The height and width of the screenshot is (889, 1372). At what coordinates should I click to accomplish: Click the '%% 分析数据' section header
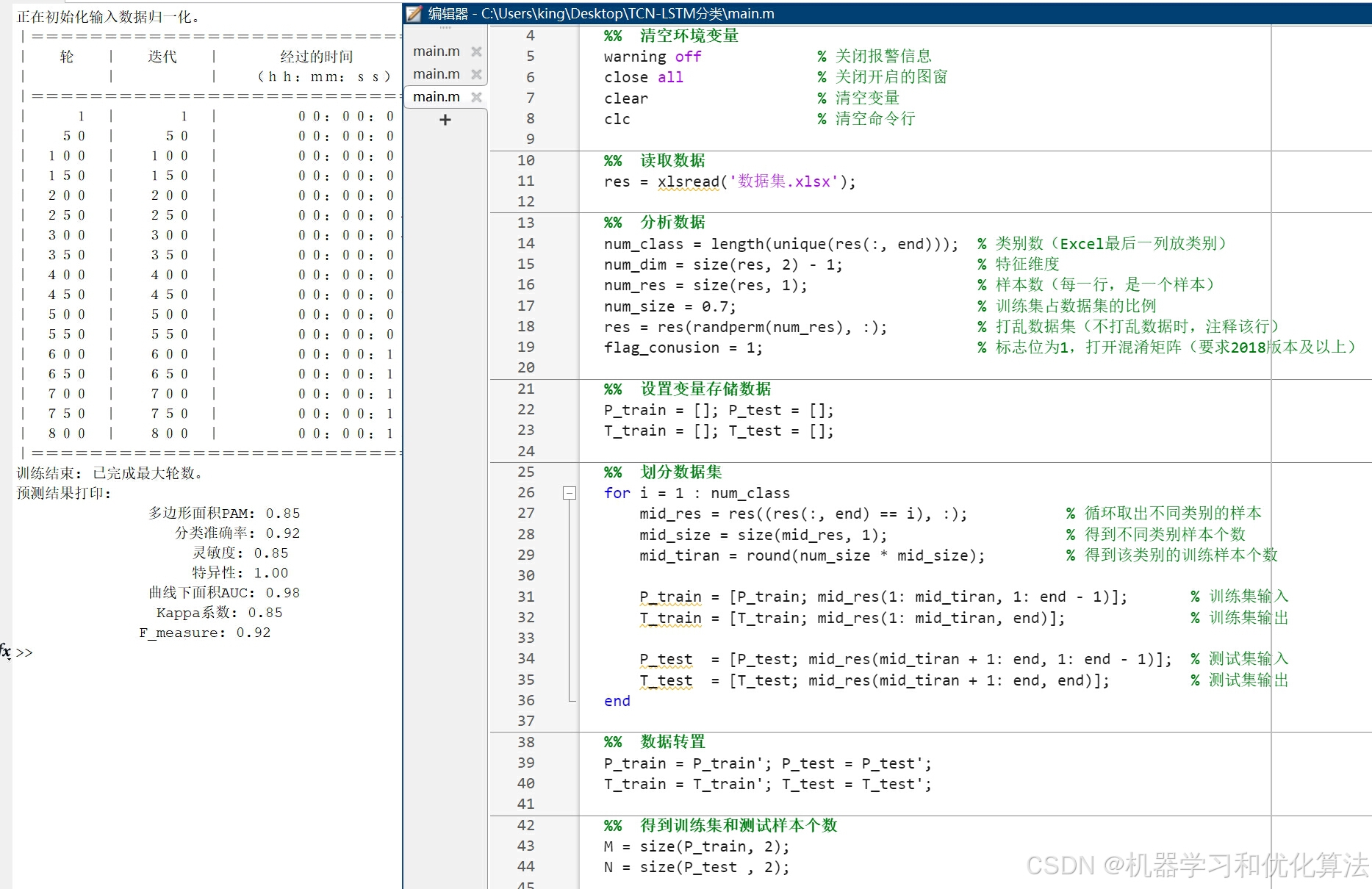[654, 222]
